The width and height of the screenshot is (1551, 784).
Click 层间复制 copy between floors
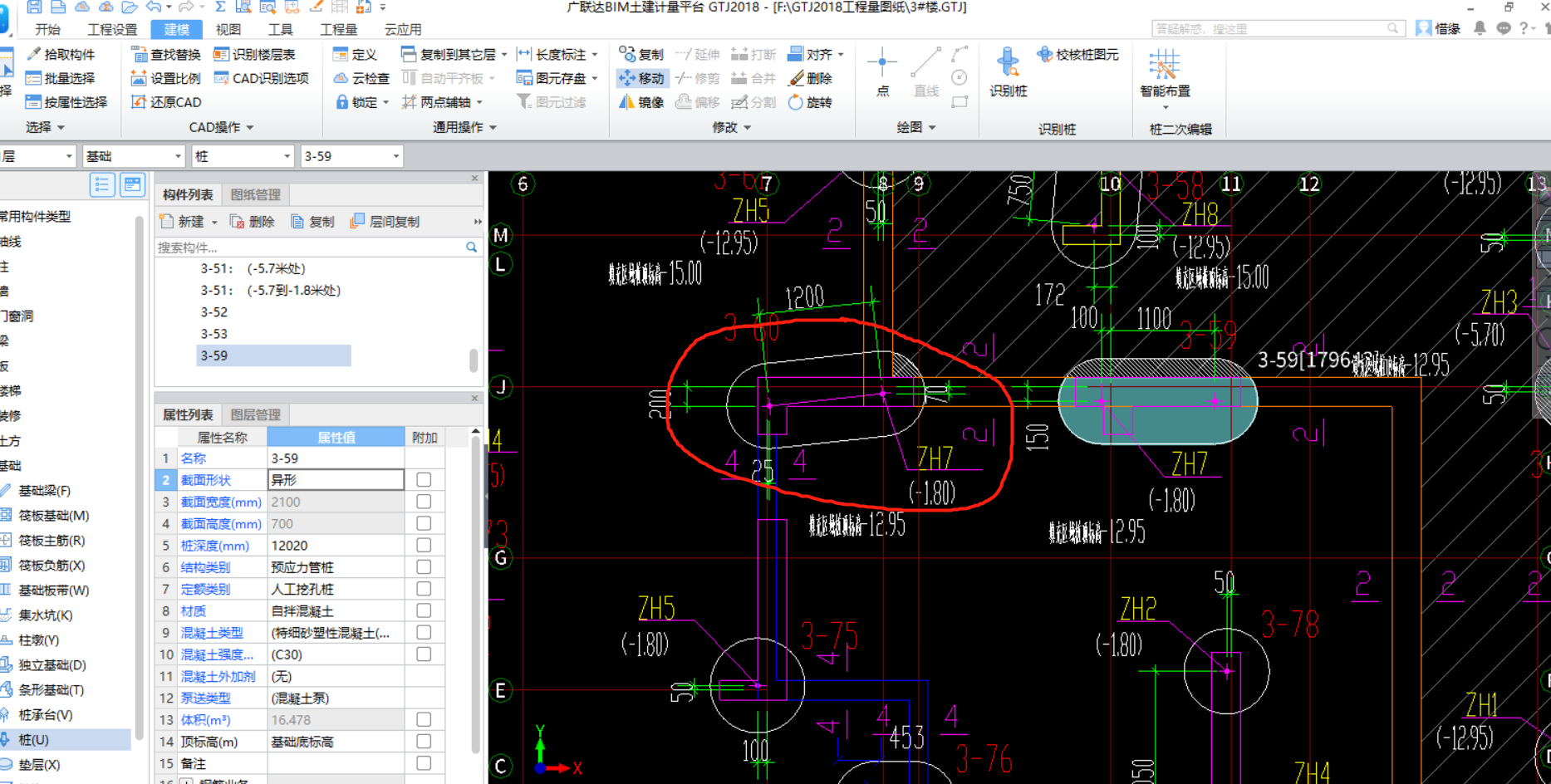(385, 222)
